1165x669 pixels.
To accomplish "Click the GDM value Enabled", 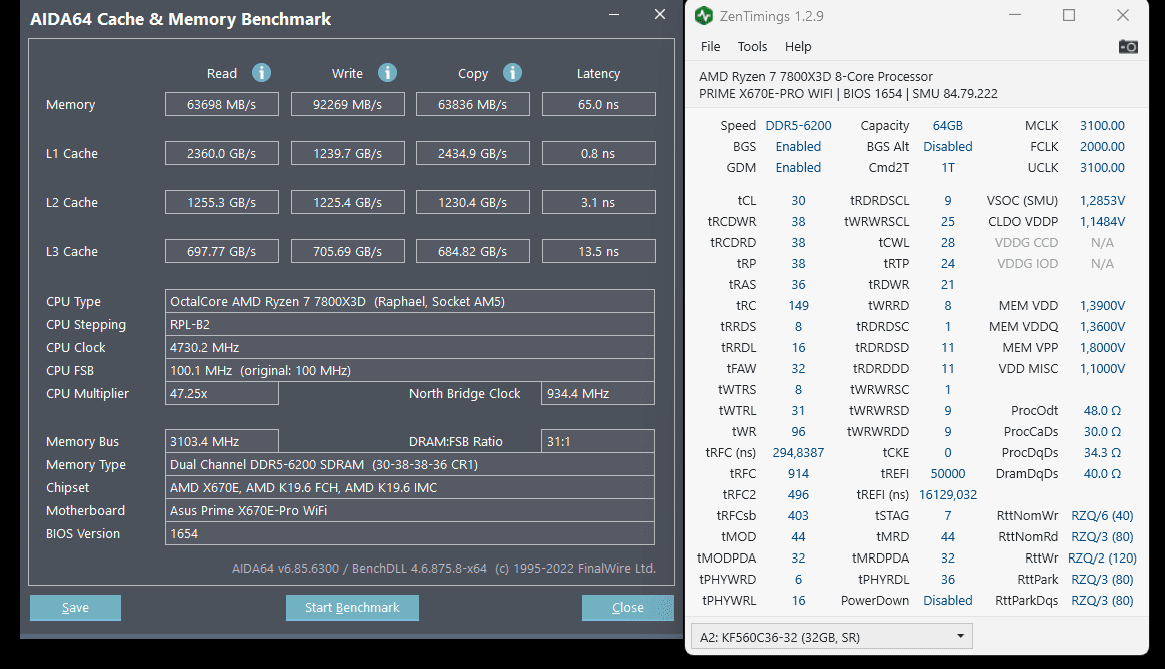I will click(x=799, y=167).
